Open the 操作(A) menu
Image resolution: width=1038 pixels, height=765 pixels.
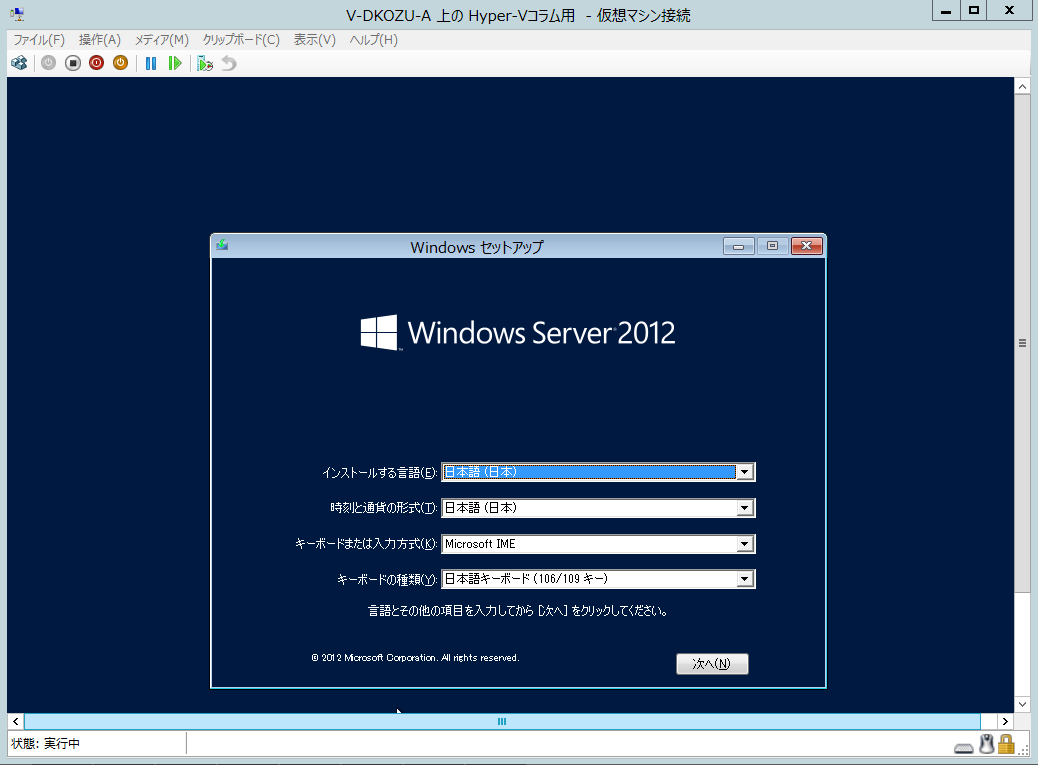[x=99, y=40]
